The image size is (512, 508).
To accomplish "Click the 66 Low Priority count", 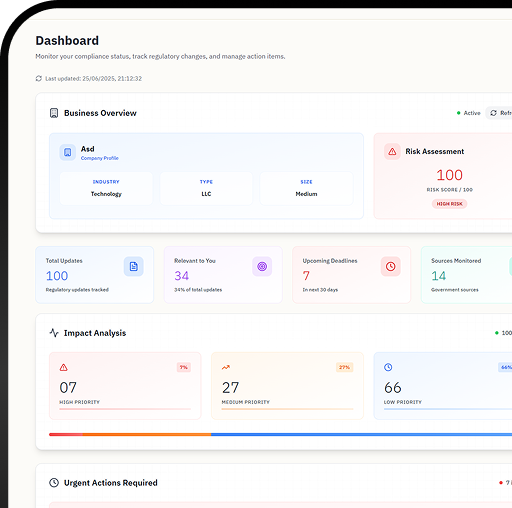I will click(393, 387).
